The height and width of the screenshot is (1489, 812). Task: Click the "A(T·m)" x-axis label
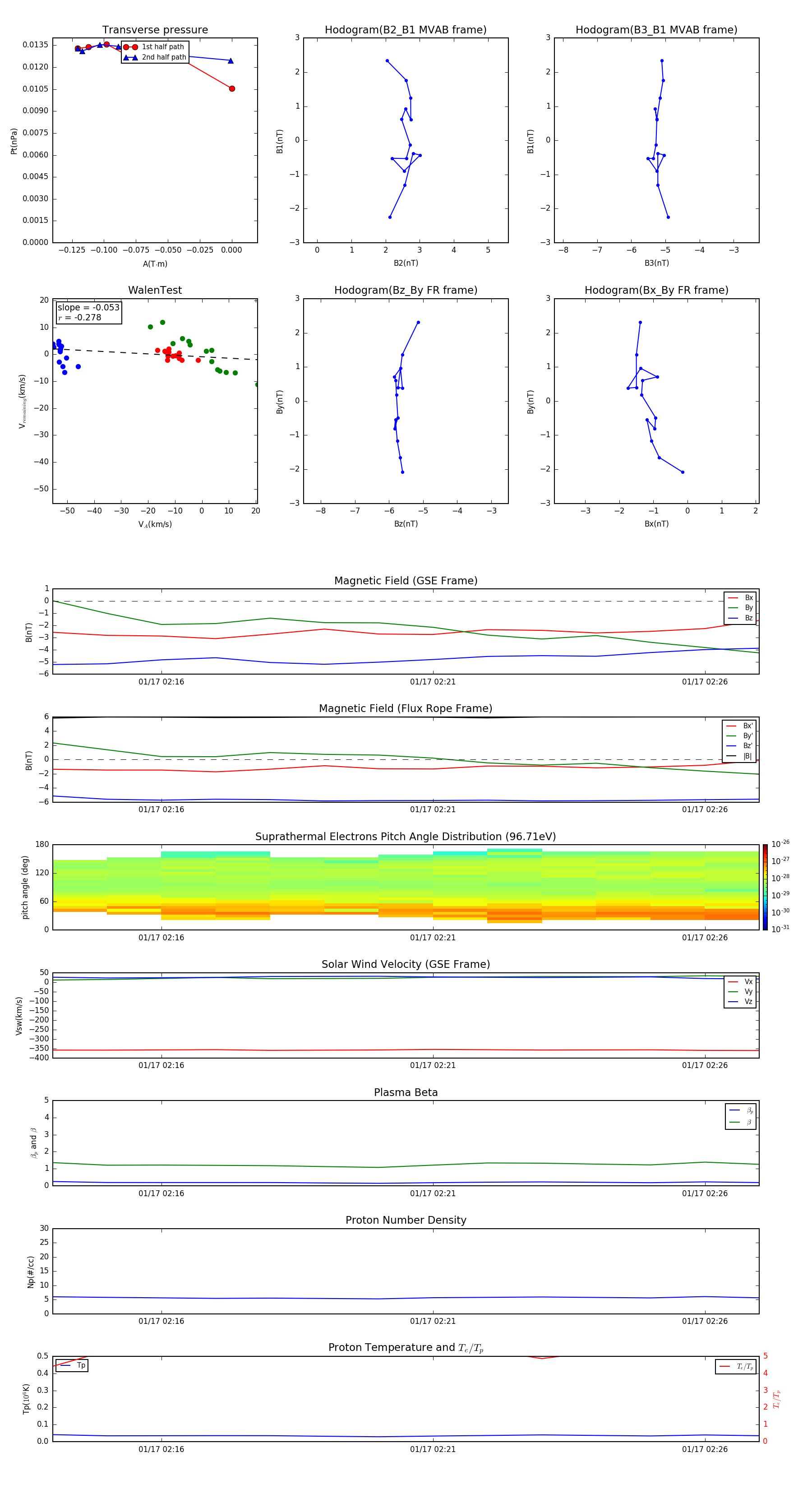155,264
